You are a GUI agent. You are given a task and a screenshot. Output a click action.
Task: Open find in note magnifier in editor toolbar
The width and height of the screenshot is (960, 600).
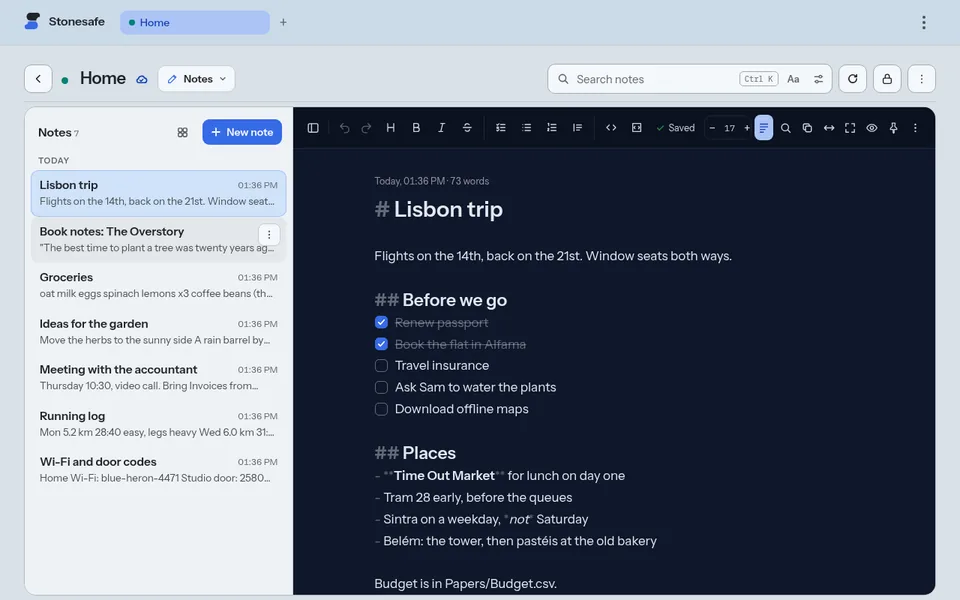tap(786, 128)
